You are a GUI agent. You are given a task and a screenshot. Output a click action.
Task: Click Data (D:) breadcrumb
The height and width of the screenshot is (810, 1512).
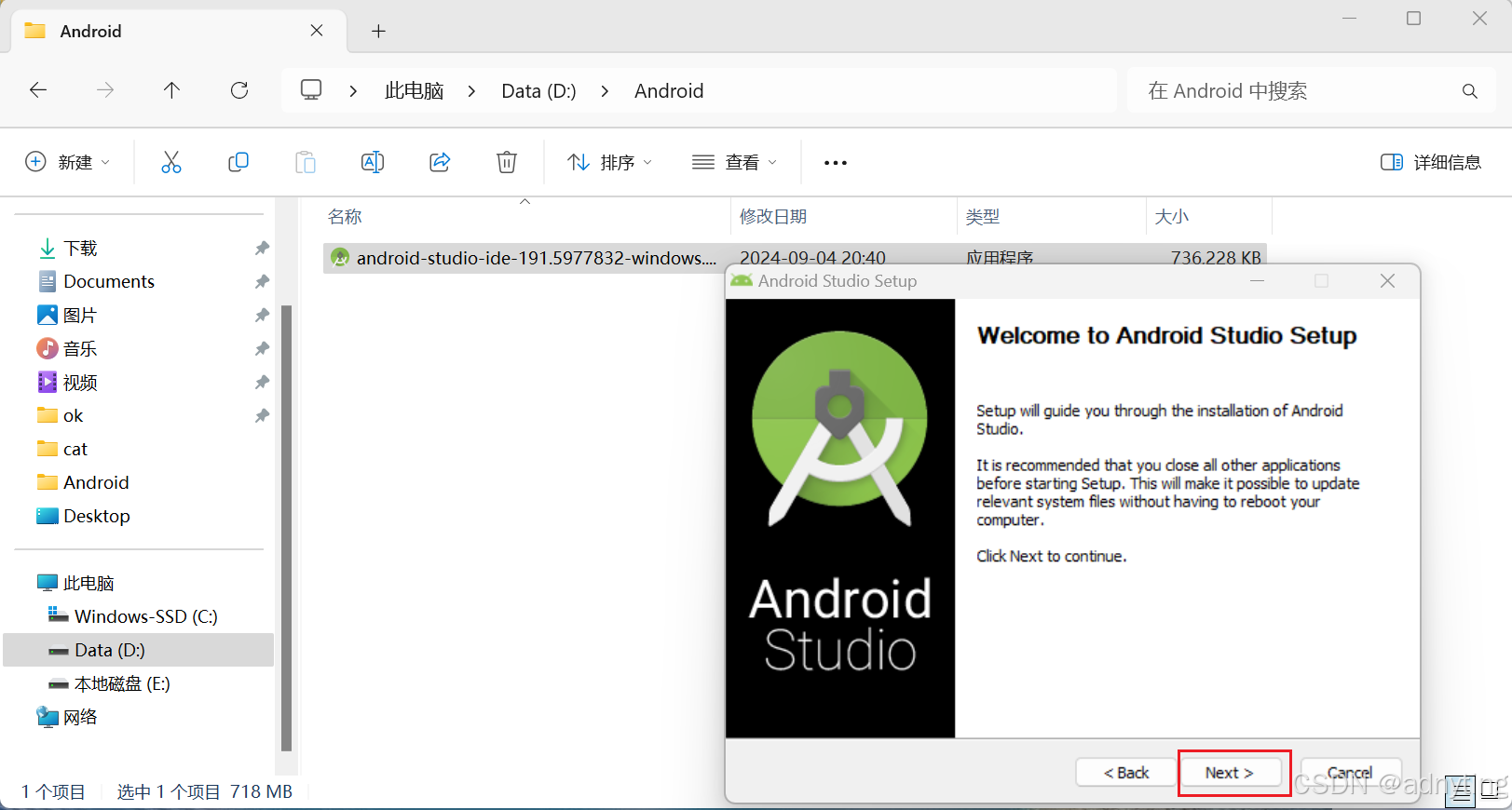coord(538,91)
